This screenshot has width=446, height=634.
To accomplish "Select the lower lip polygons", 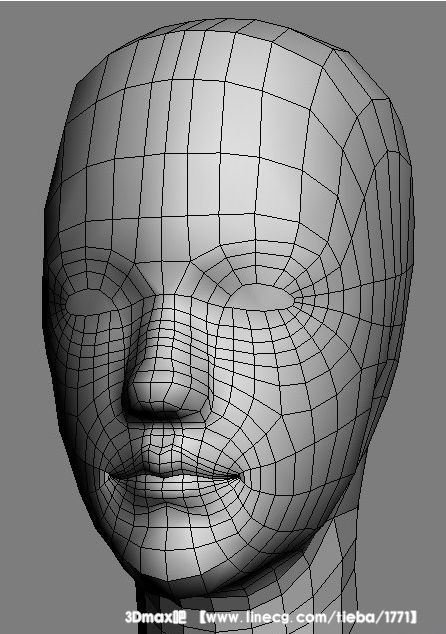I will click(x=172, y=491).
